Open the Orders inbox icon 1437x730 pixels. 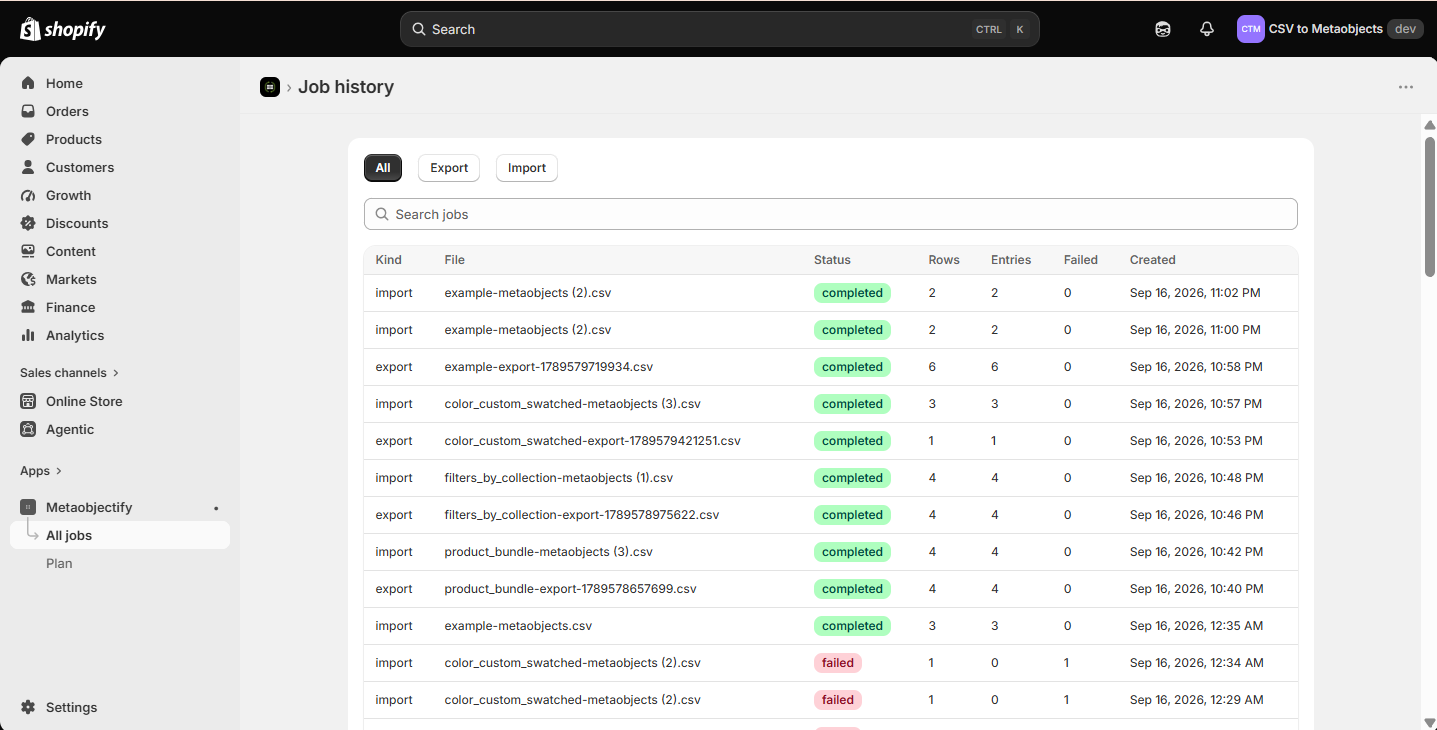(28, 111)
